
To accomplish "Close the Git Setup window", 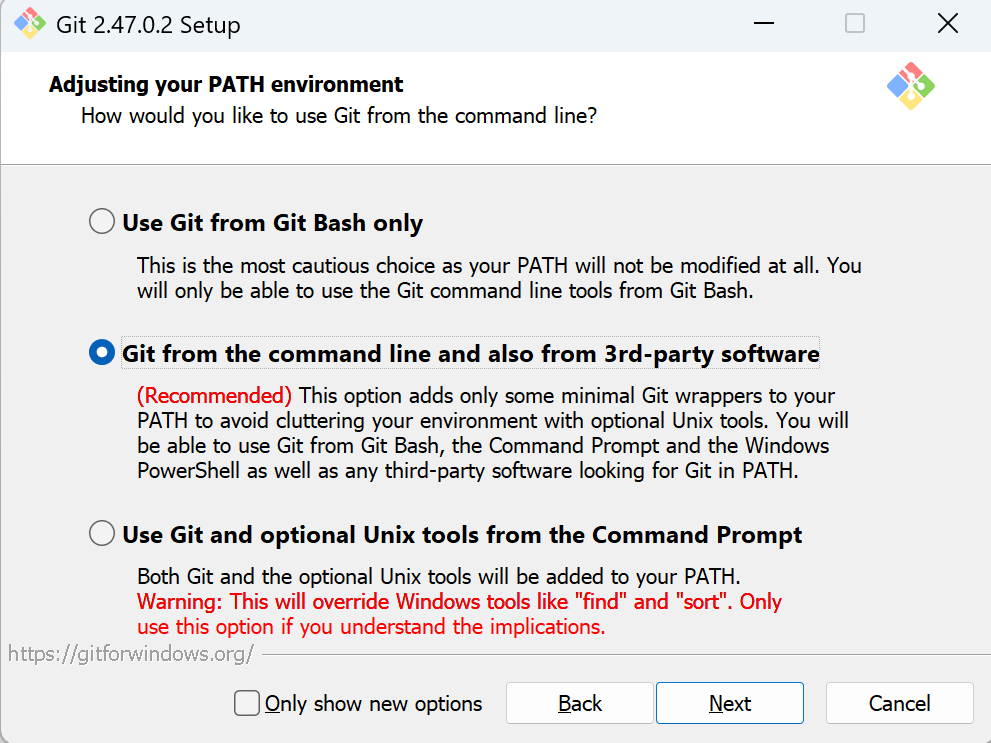I will point(947,24).
